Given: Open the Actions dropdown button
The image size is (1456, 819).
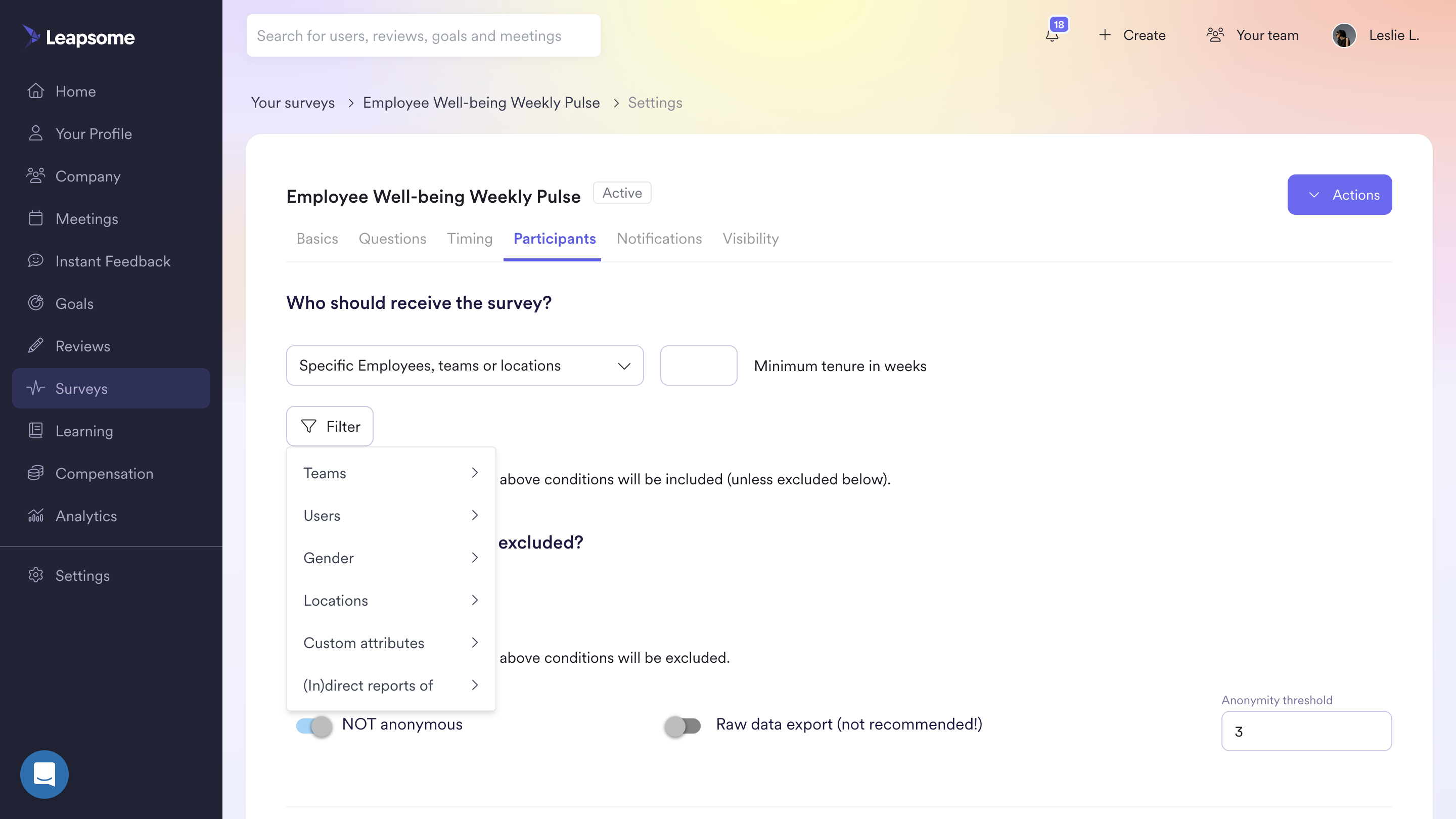Looking at the screenshot, I should click(1340, 195).
